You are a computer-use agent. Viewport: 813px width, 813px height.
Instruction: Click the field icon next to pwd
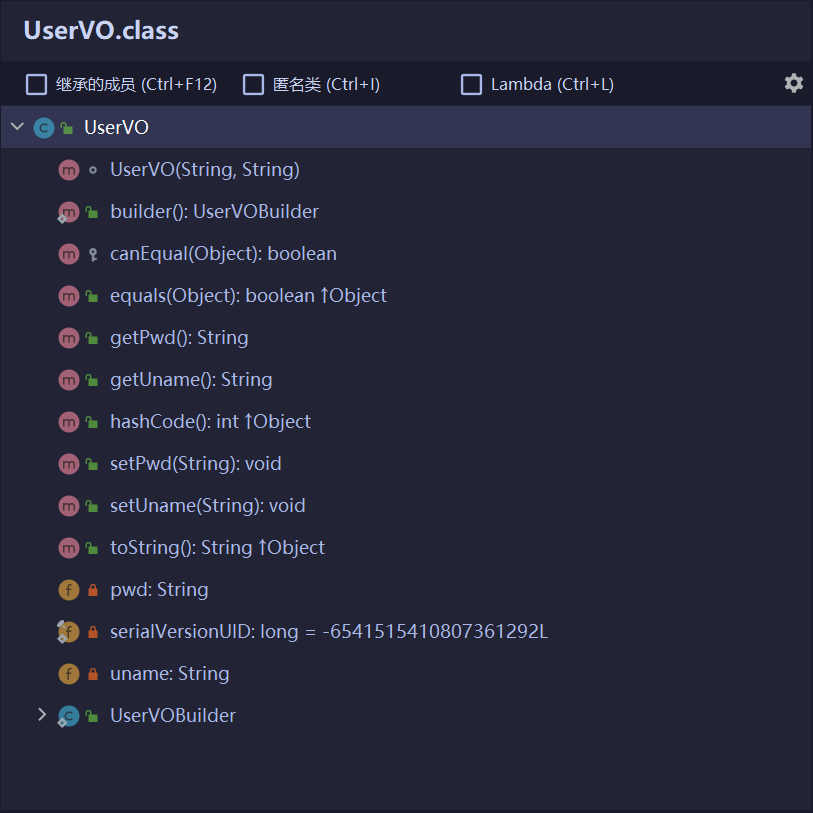click(x=68, y=590)
